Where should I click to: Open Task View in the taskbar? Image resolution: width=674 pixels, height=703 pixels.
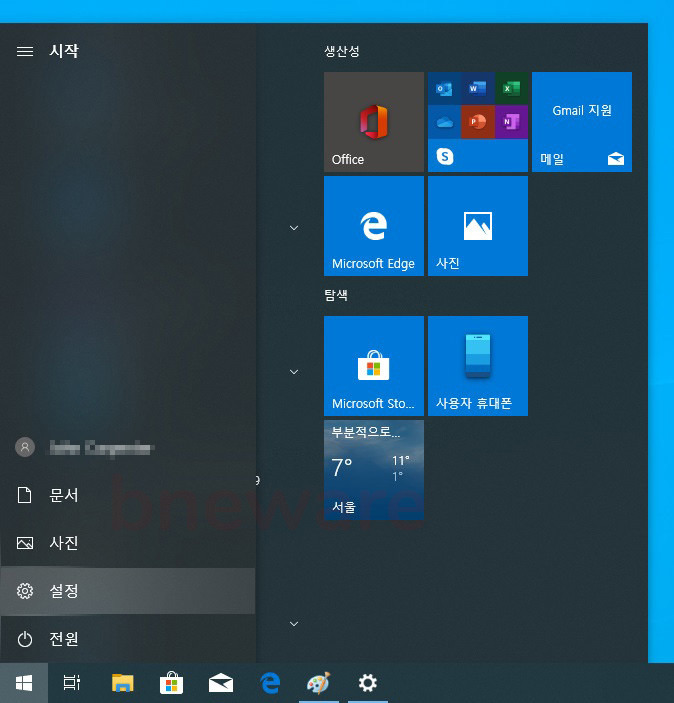click(72, 683)
